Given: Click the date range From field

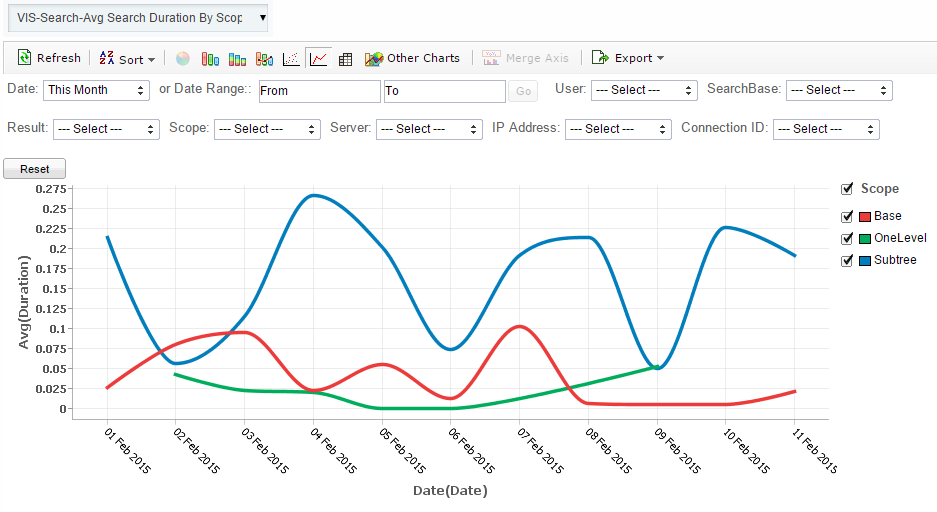Looking at the screenshot, I should 319,91.
